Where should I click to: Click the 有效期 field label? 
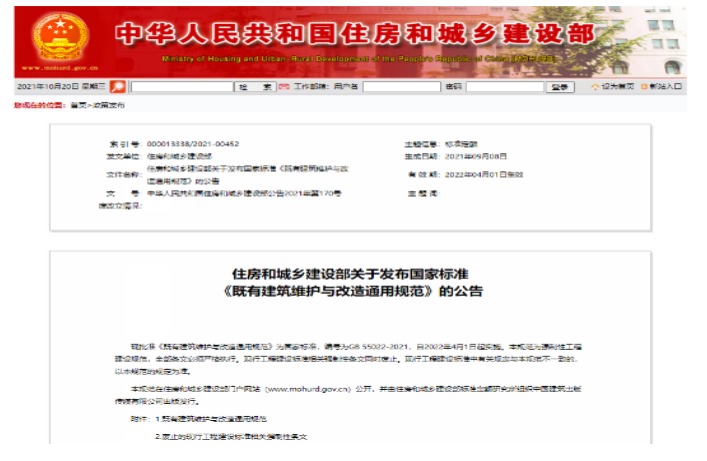[423, 175]
